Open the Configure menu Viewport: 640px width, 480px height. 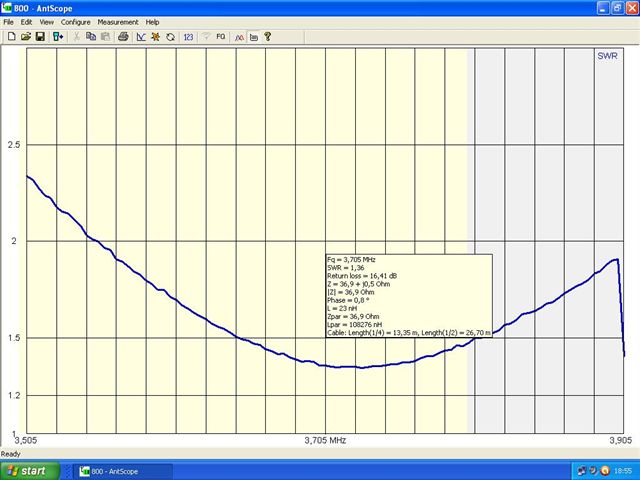76,22
